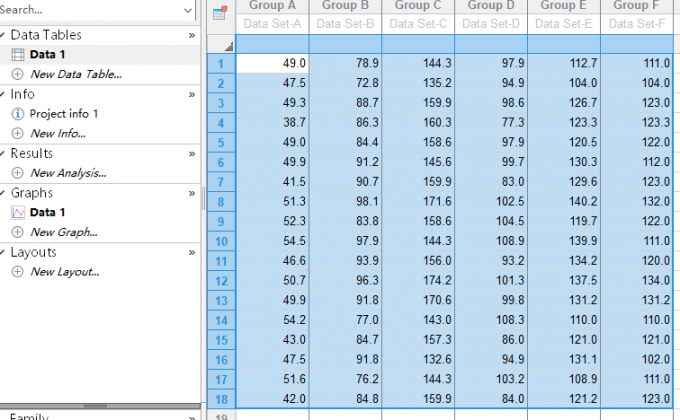Click the Data Set-A title cell
Image resolution: width=680 pixels, height=420 pixels.
click(272, 24)
